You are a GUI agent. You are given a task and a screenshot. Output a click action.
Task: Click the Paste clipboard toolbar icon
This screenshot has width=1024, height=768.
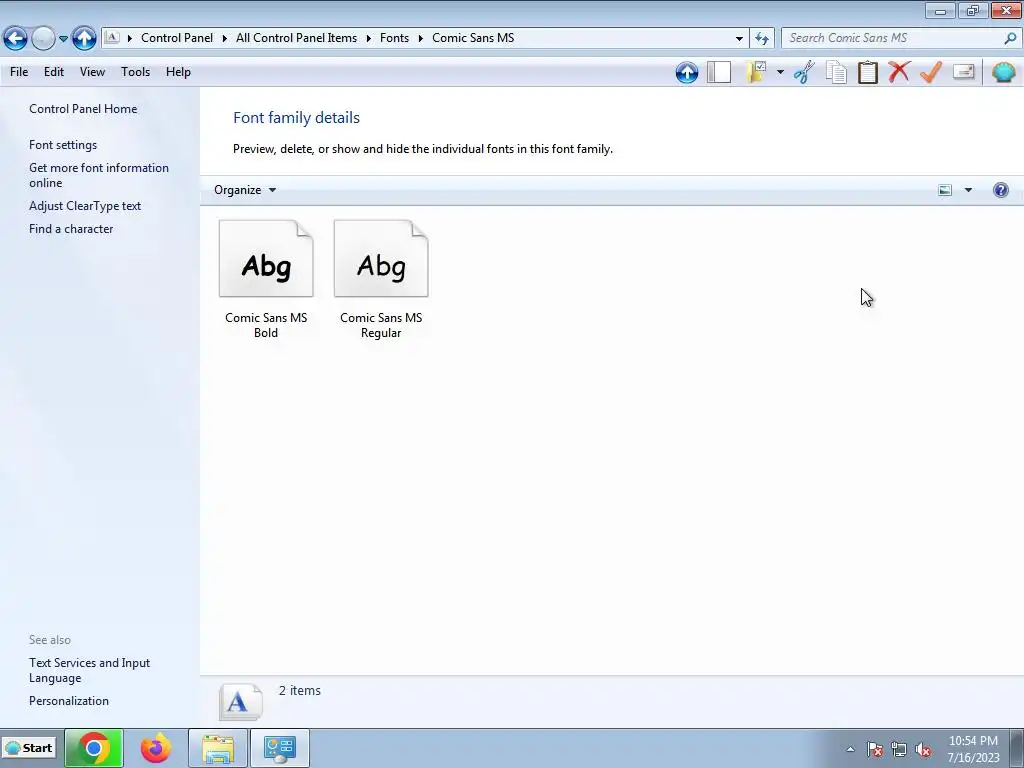coord(867,72)
